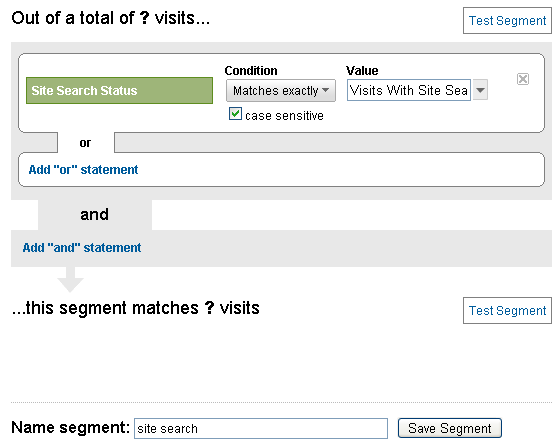This screenshot has height=443, width=557.
Task: Add an "or" statement
Action: tap(83, 170)
